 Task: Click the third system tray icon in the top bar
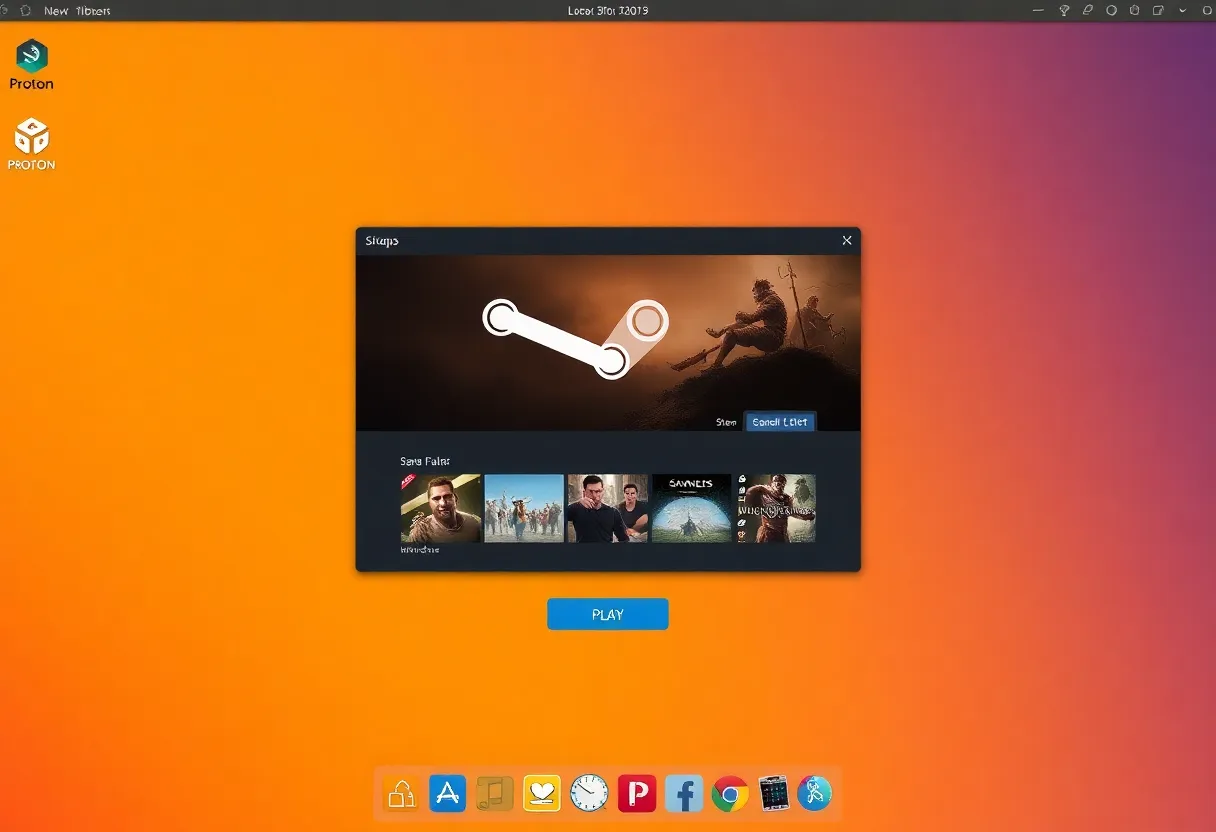pyautogui.click(x=1088, y=11)
